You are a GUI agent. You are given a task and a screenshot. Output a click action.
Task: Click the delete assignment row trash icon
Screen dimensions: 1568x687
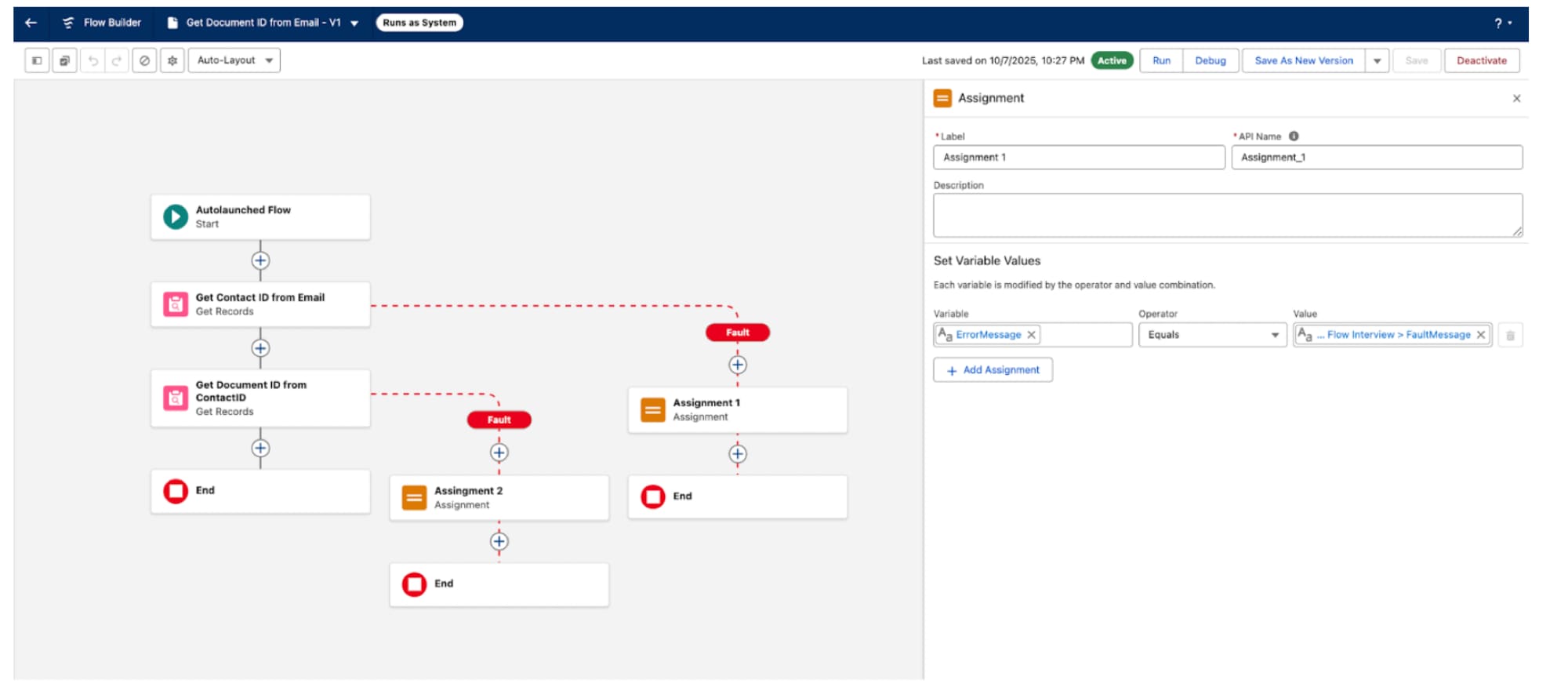[1510, 336]
